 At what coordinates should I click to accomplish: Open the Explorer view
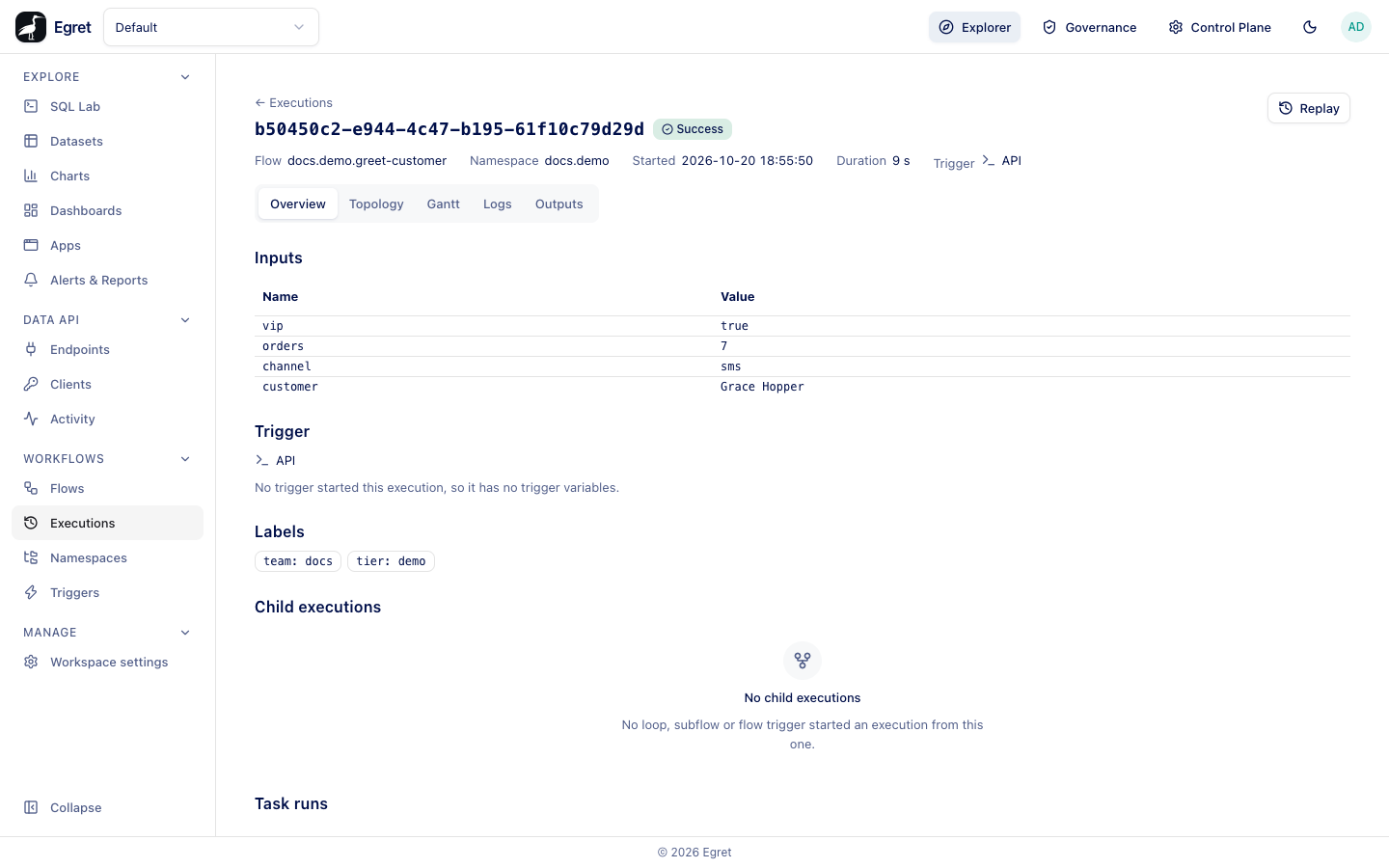point(974,27)
